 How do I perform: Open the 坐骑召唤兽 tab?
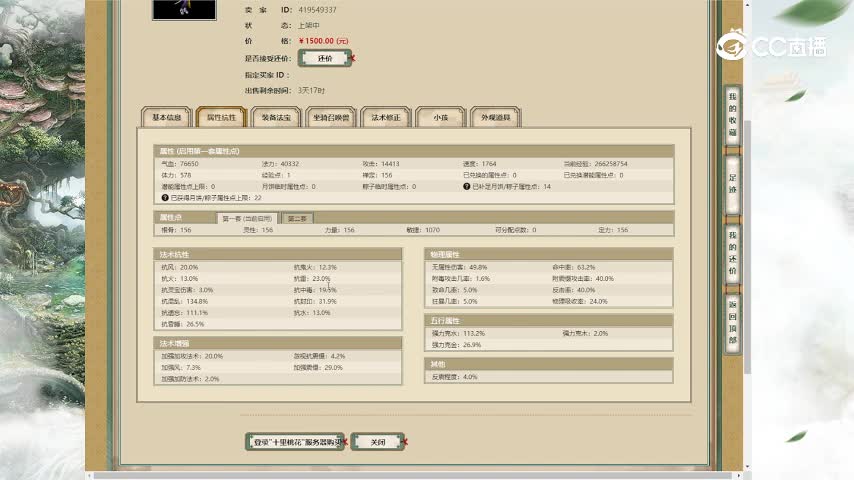(331, 118)
